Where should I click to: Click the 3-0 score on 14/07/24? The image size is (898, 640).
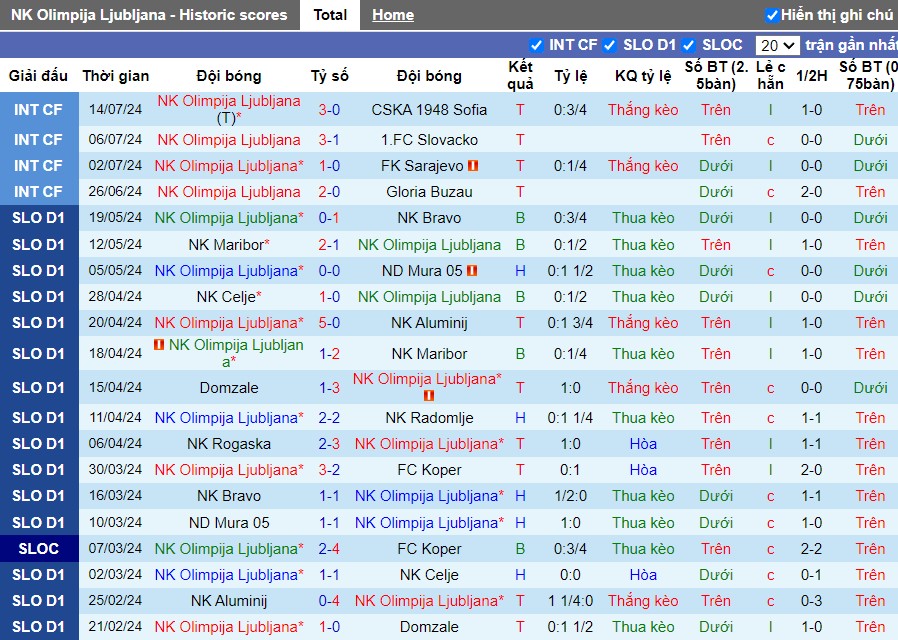coord(329,109)
